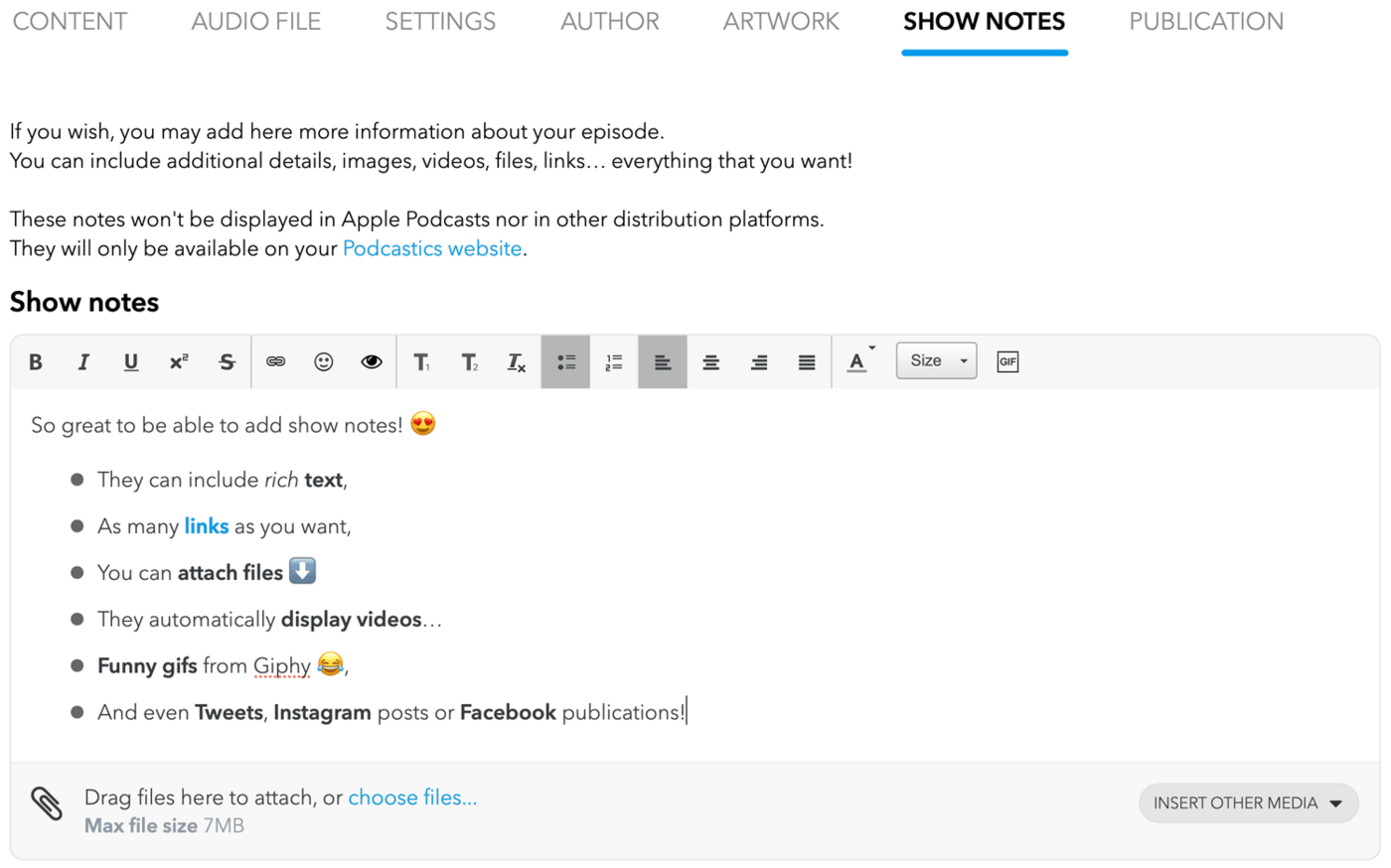Apply italic formatting
This screenshot has height=868, width=1391.
click(x=83, y=362)
